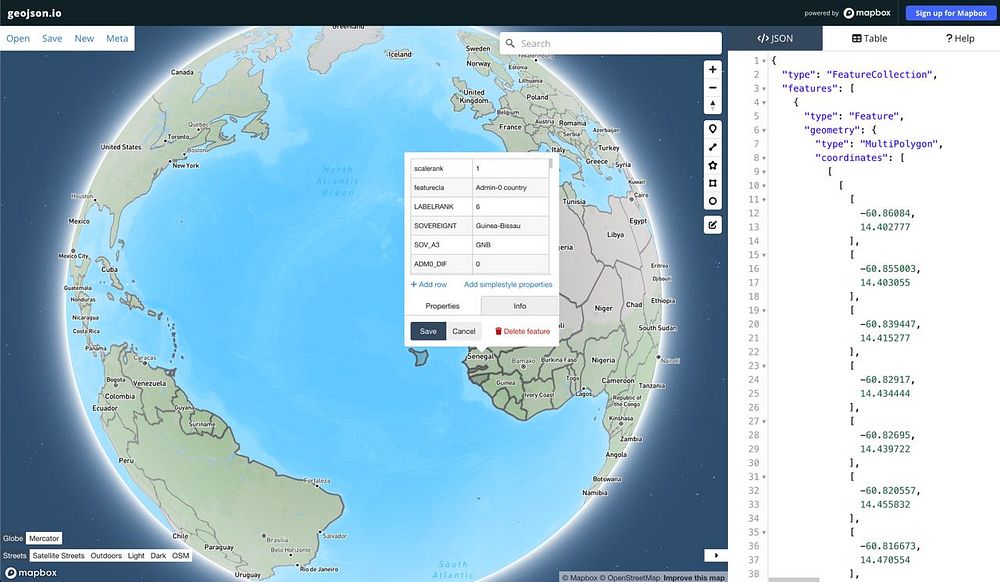Open the Open menu
The width and height of the screenshot is (1000, 582).
pos(18,38)
